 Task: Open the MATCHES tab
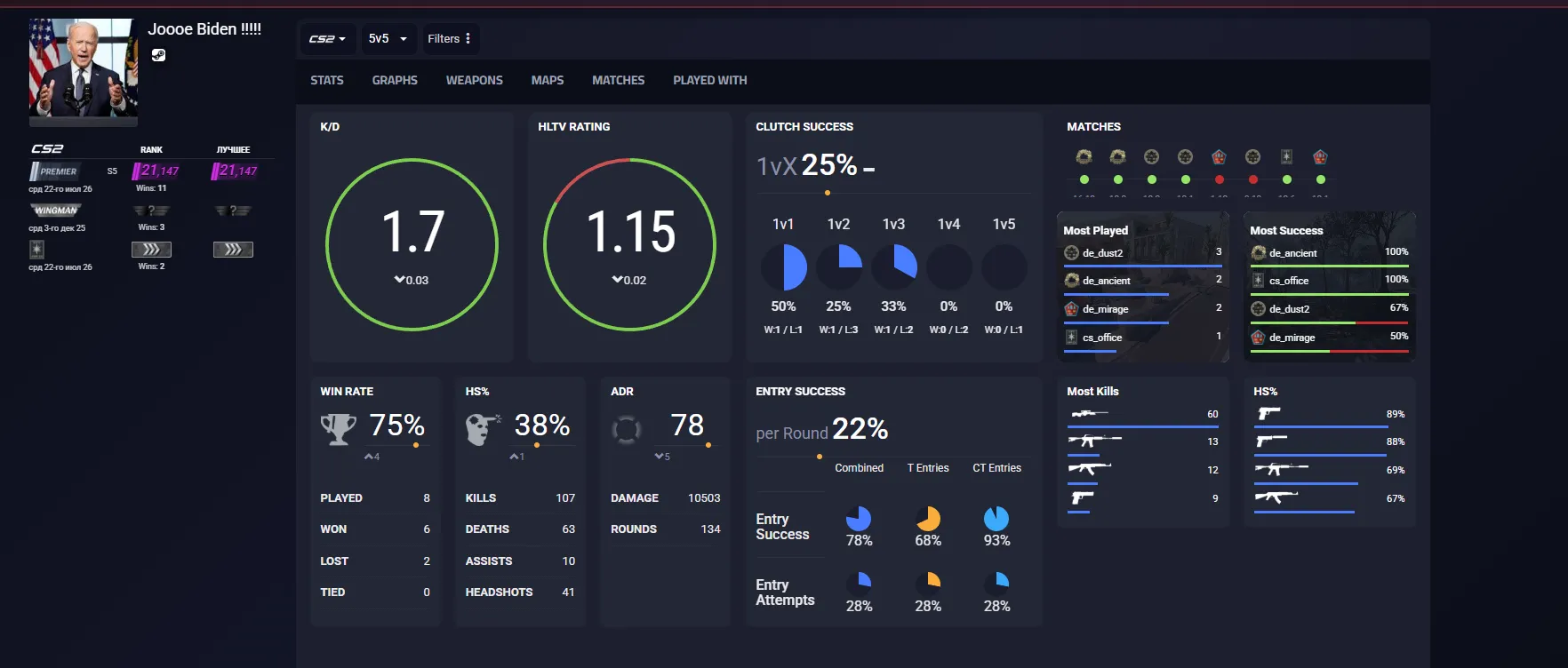[x=619, y=81]
